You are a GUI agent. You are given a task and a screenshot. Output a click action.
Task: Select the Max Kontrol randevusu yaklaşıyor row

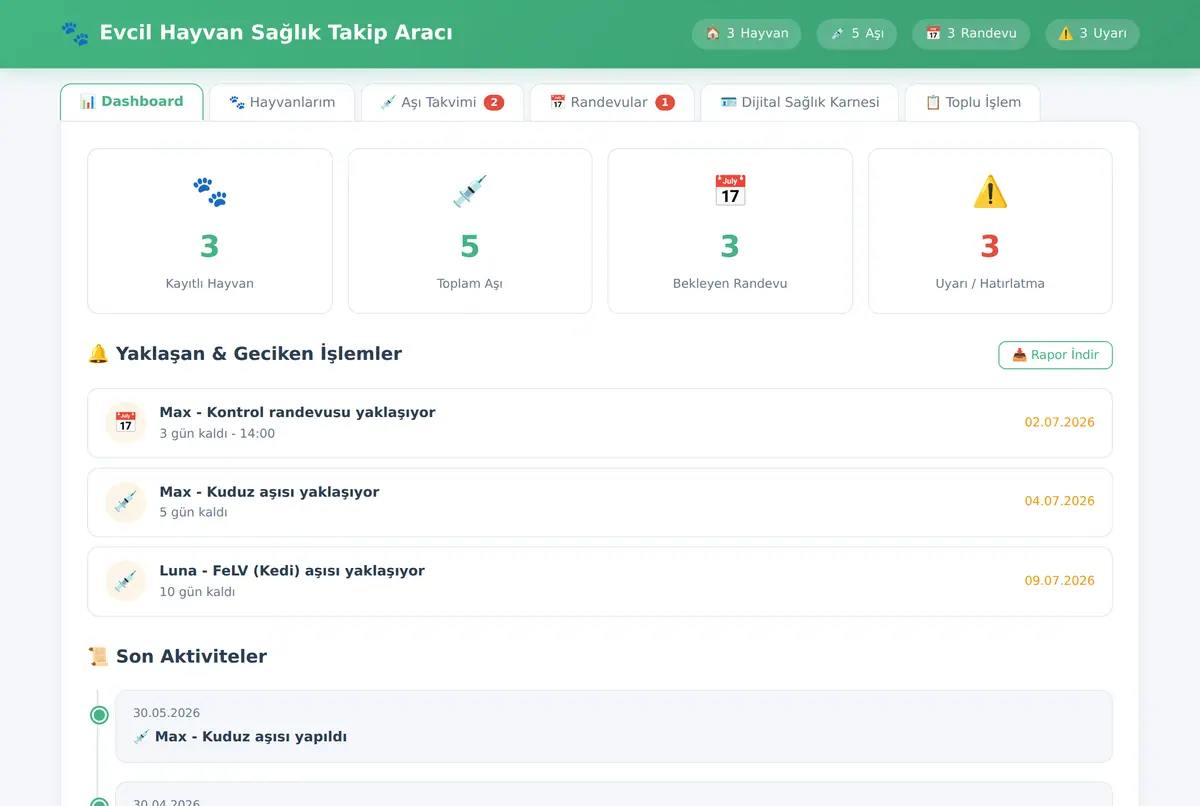(x=600, y=423)
